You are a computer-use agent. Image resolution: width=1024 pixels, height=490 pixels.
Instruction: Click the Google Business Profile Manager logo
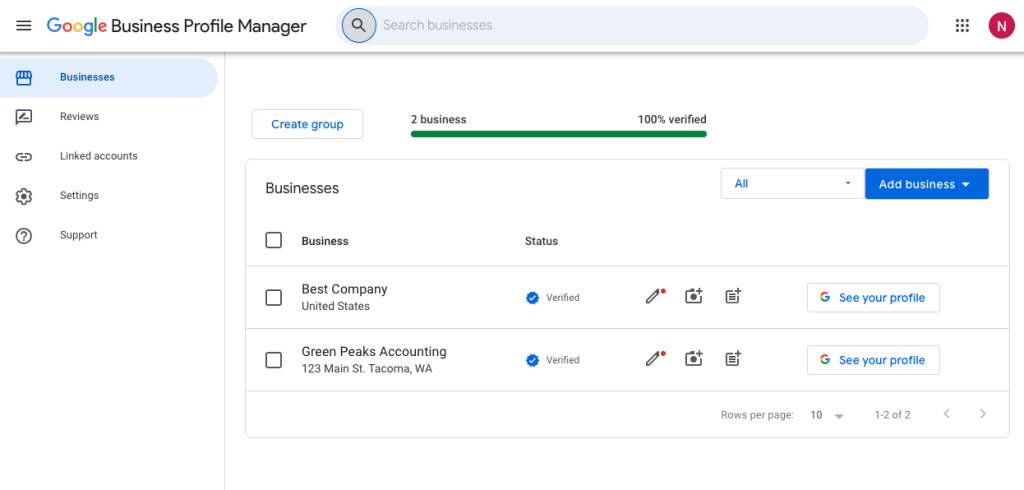click(x=176, y=26)
